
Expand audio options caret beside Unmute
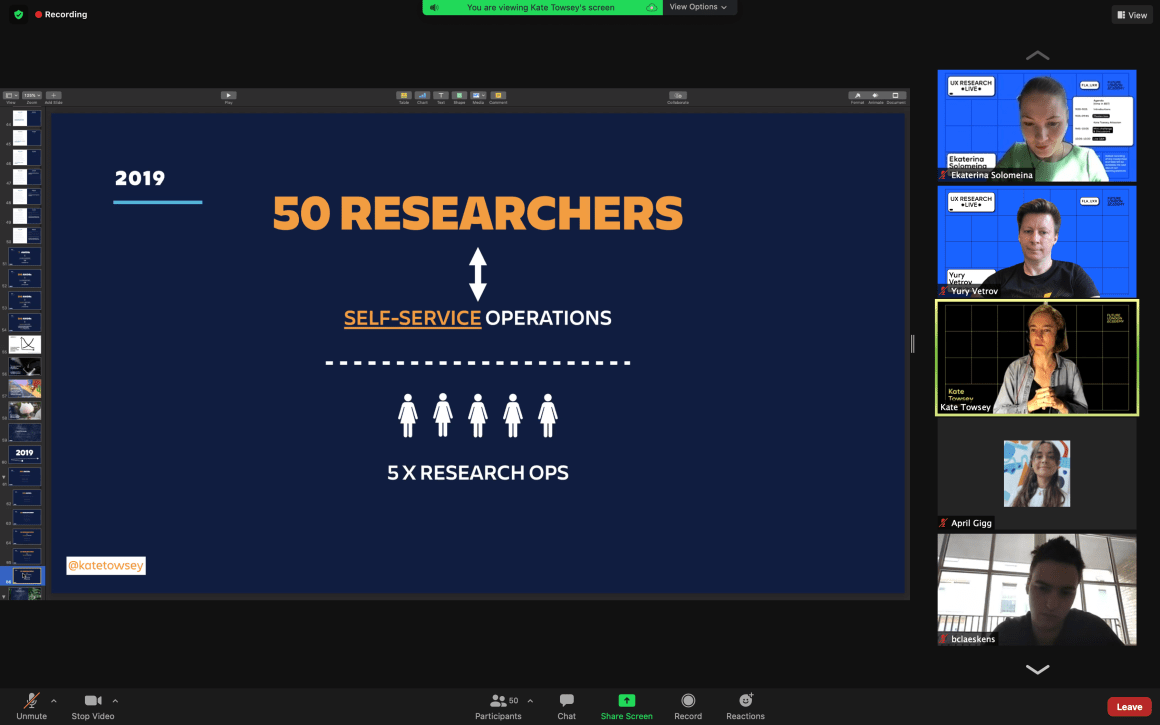coord(53,701)
